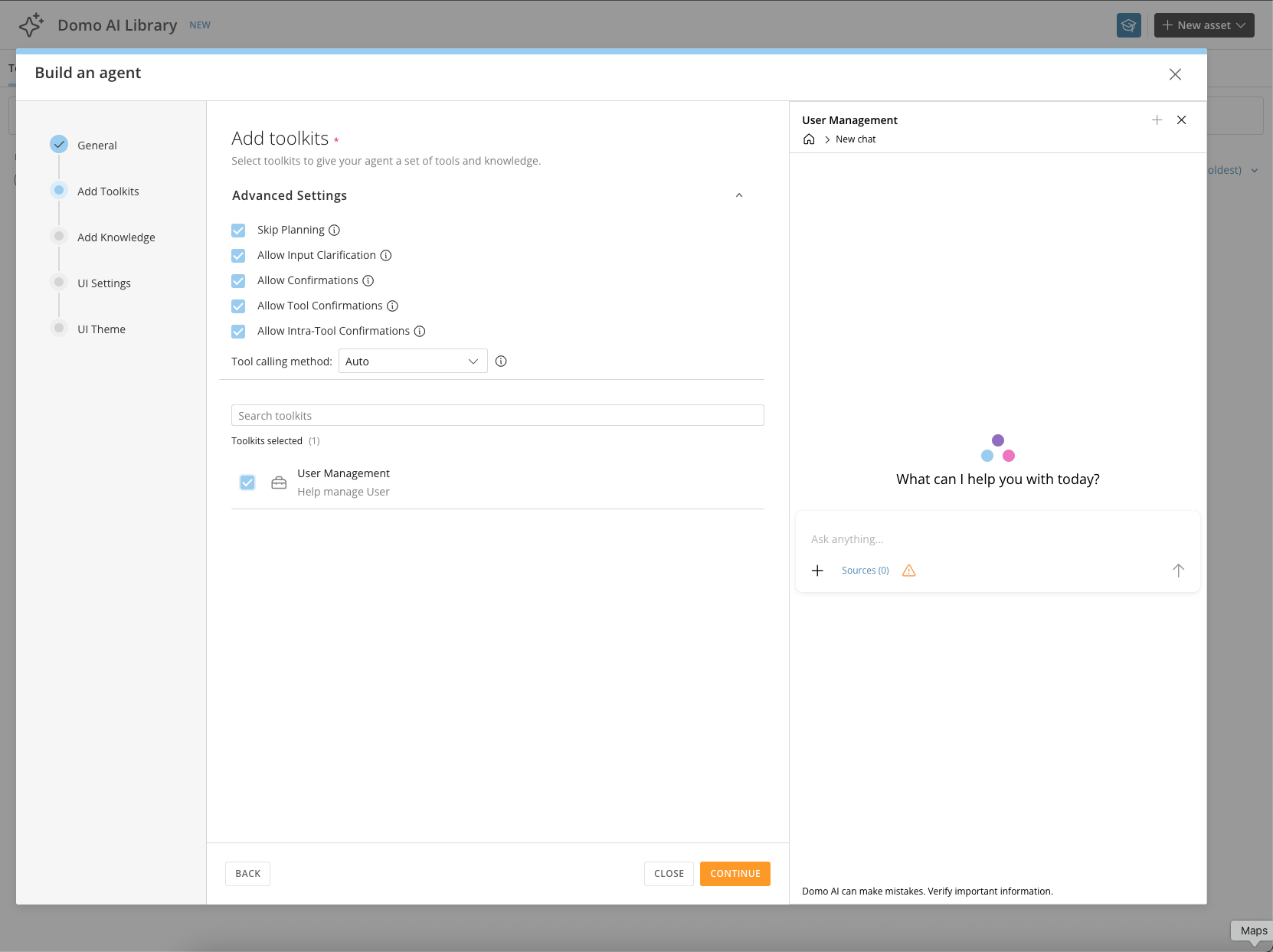Image resolution: width=1273 pixels, height=952 pixels.
Task: Start a new chat with plus icon
Action: [1157, 120]
